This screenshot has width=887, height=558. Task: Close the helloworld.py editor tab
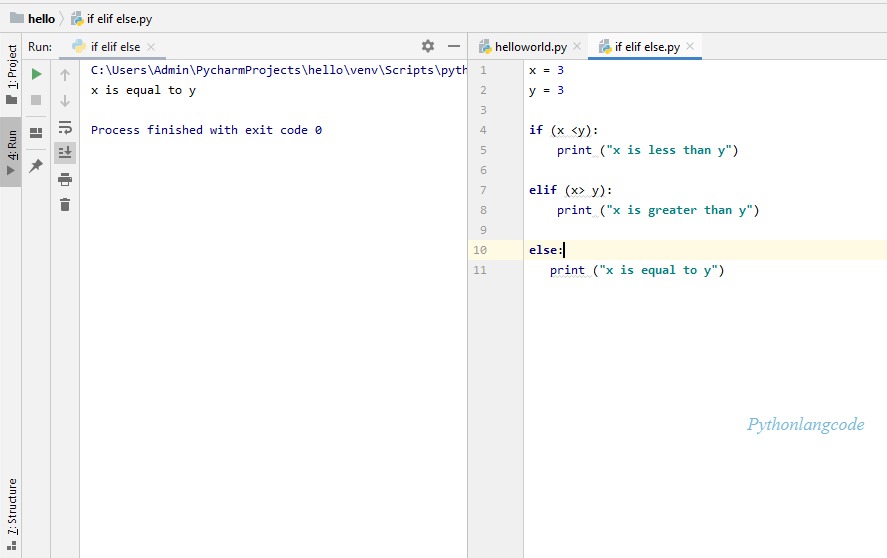pyautogui.click(x=577, y=46)
